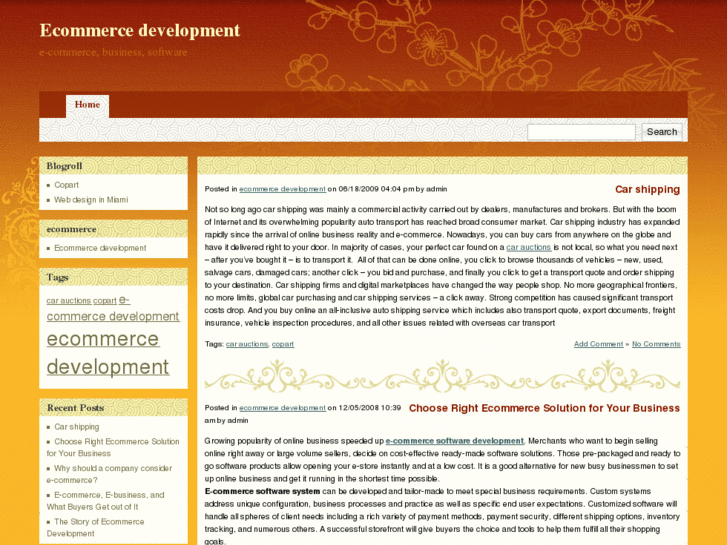The image size is (727, 545).
Task: Select the car auctions tag in tag cloud
Action: click(x=69, y=301)
